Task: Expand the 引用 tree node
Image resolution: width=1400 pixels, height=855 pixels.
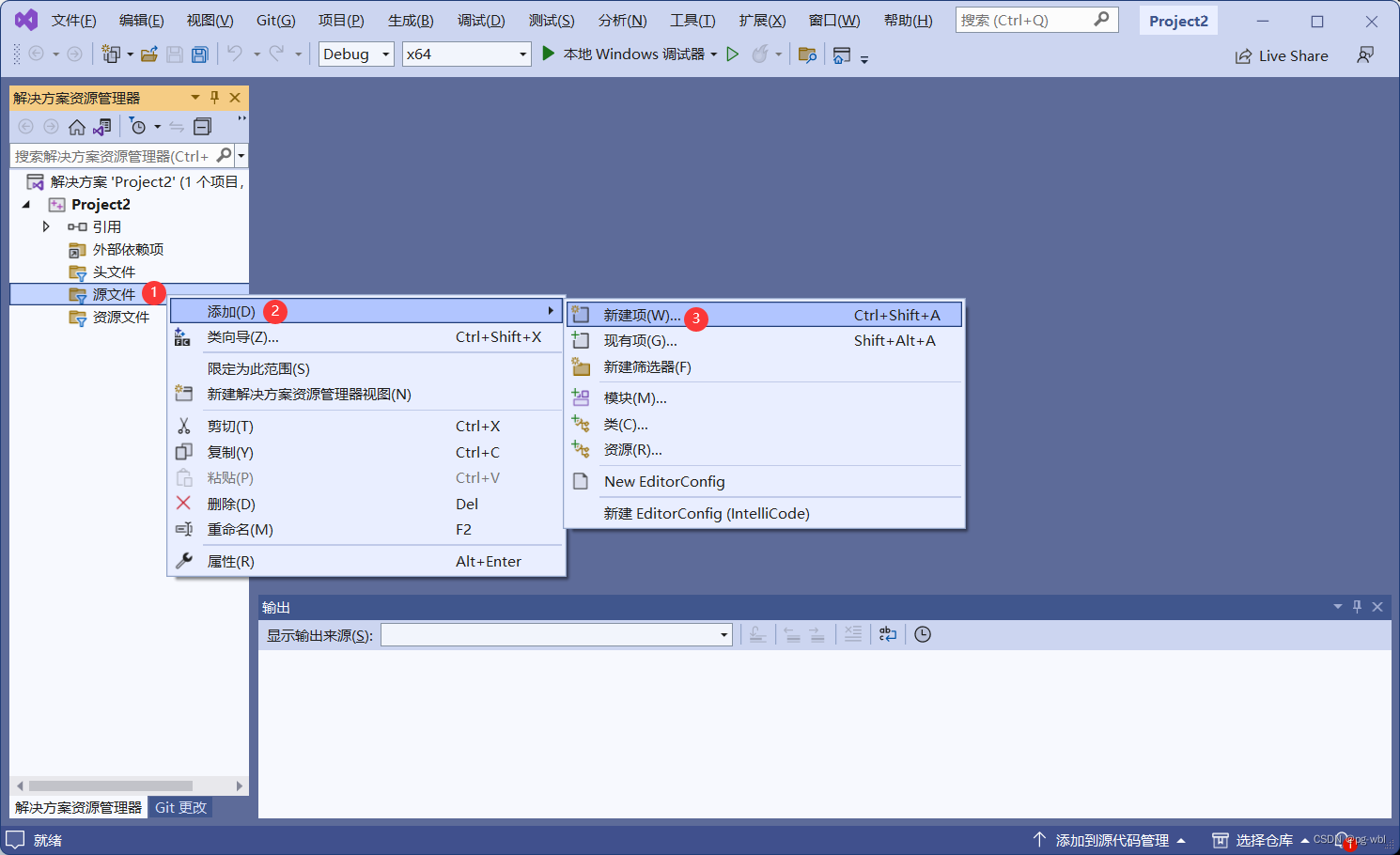Action: [45, 225]
